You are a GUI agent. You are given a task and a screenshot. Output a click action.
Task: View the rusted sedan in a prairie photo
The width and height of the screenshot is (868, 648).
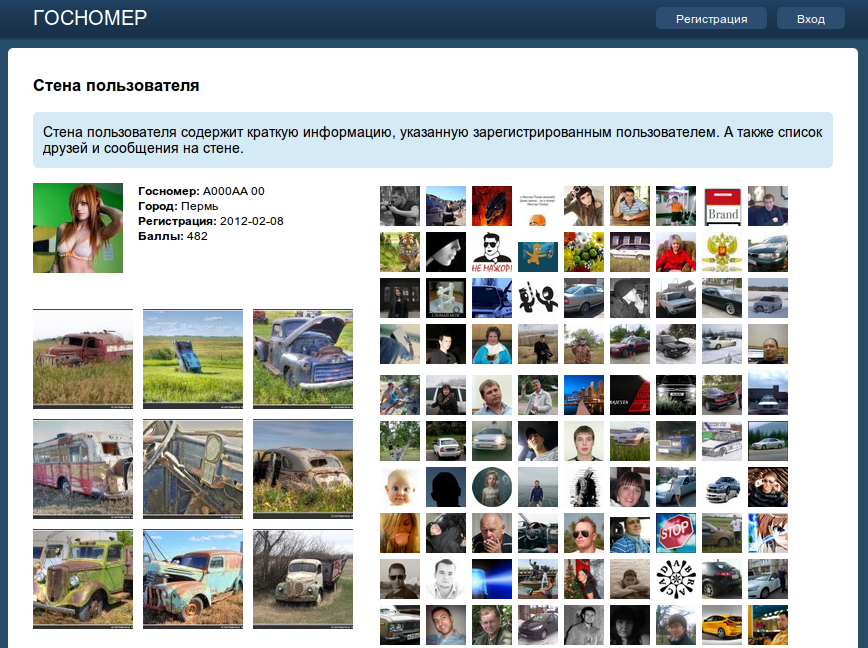(303, 469)
